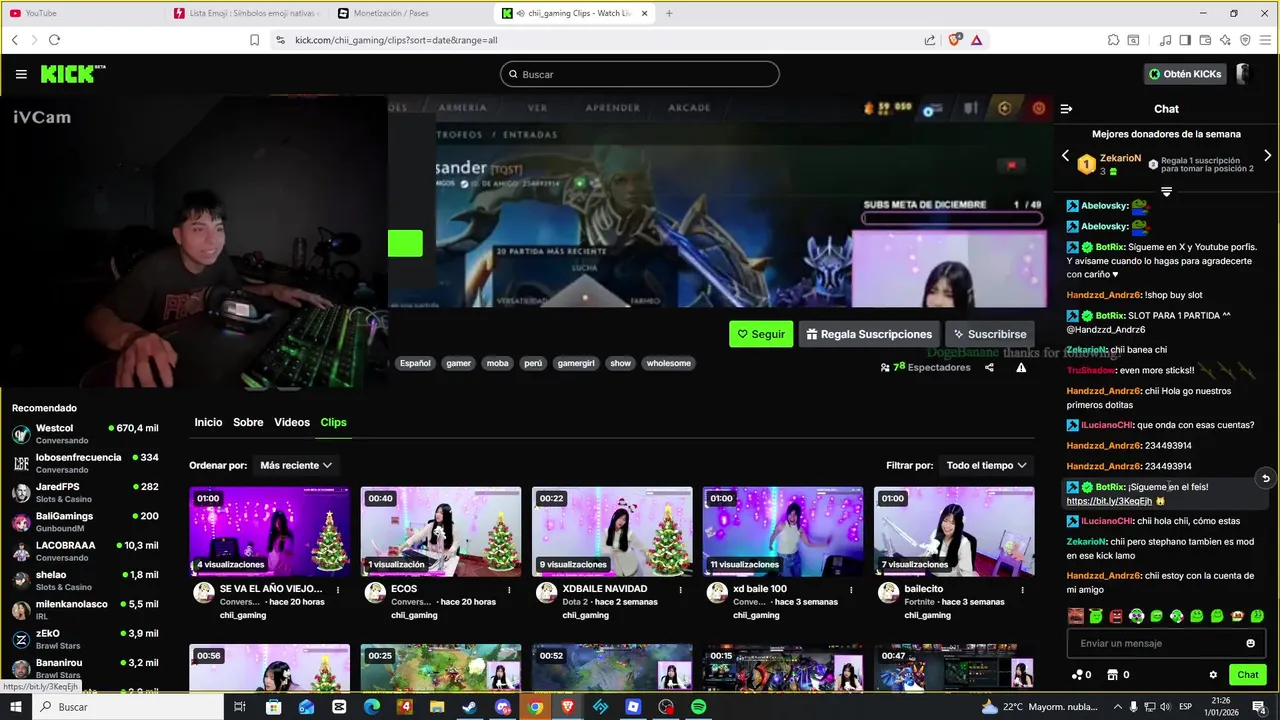Go to next top donor with right chevron
Image resolution: width=1280 pixels, height=720 pixels.
click(1267, 156)
